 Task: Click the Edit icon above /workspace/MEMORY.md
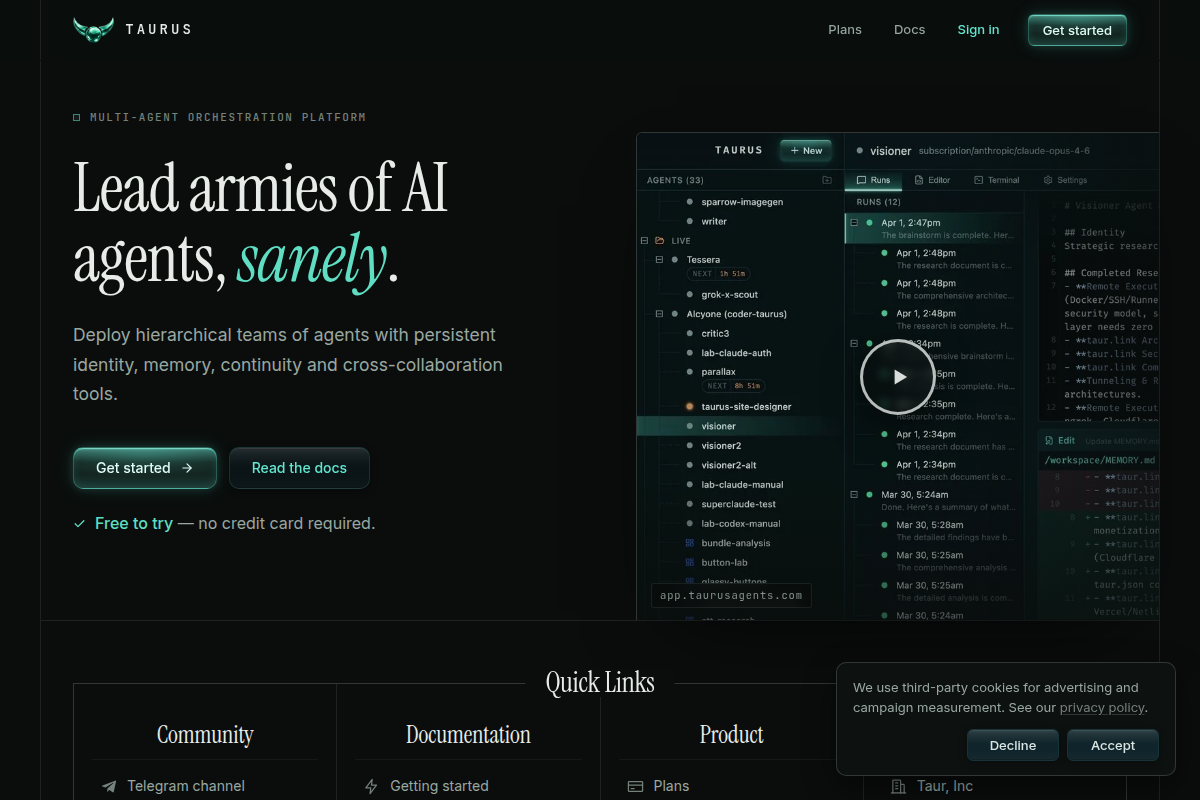click(1049, 441)
